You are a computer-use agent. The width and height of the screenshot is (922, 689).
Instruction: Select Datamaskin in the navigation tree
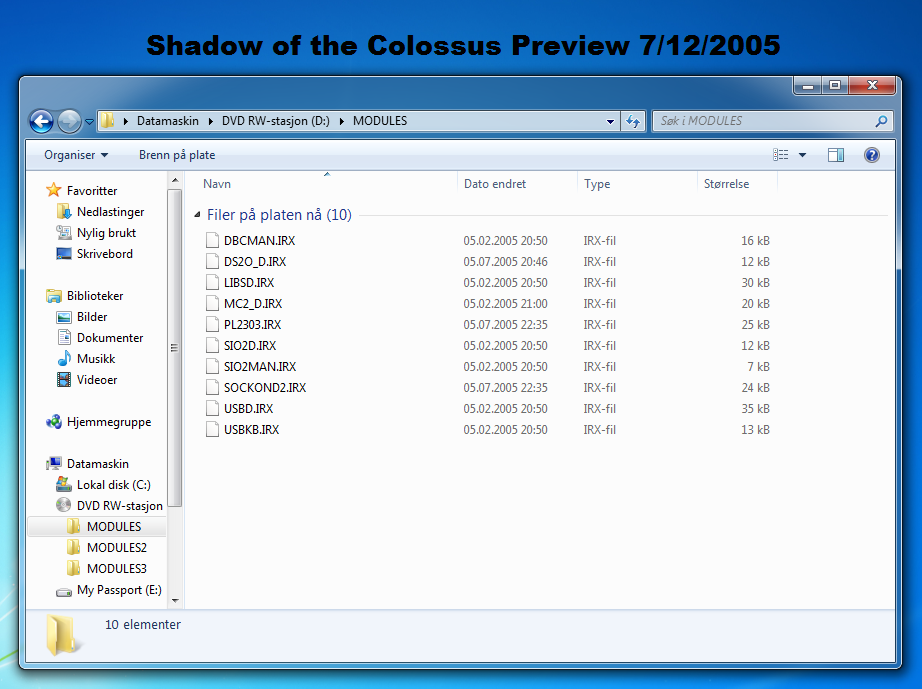click(x=98, y=464)
